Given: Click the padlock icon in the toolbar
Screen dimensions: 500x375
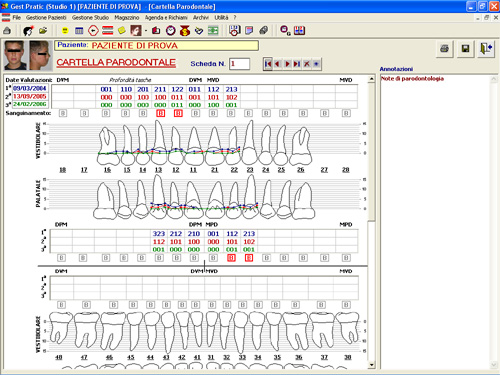Looking at the screenshot, I should (7, 31).
